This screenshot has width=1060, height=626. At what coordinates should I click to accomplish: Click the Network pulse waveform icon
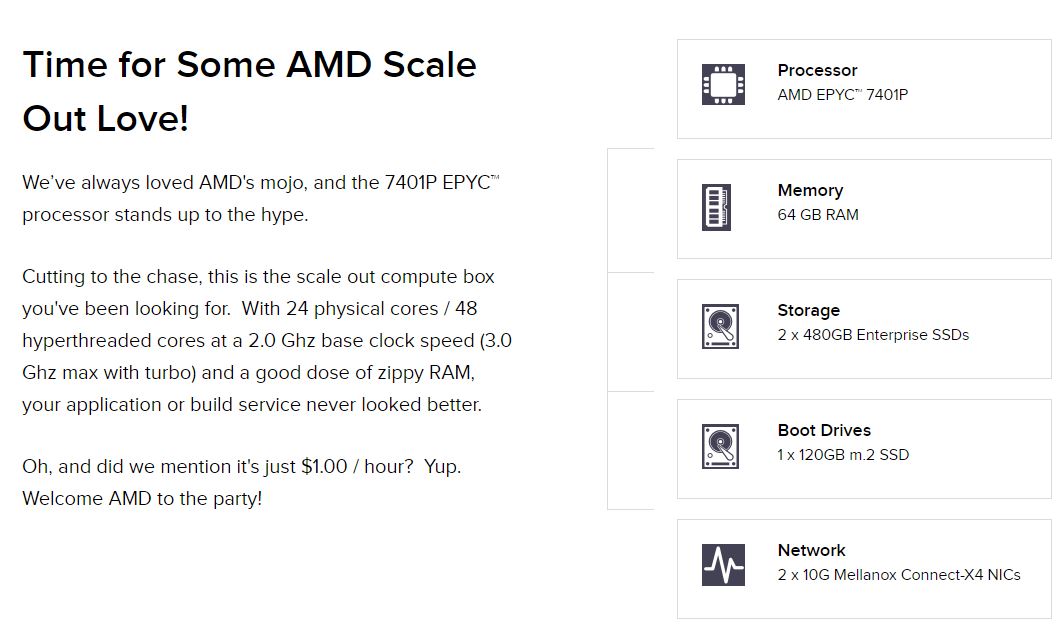pos(723,565)
